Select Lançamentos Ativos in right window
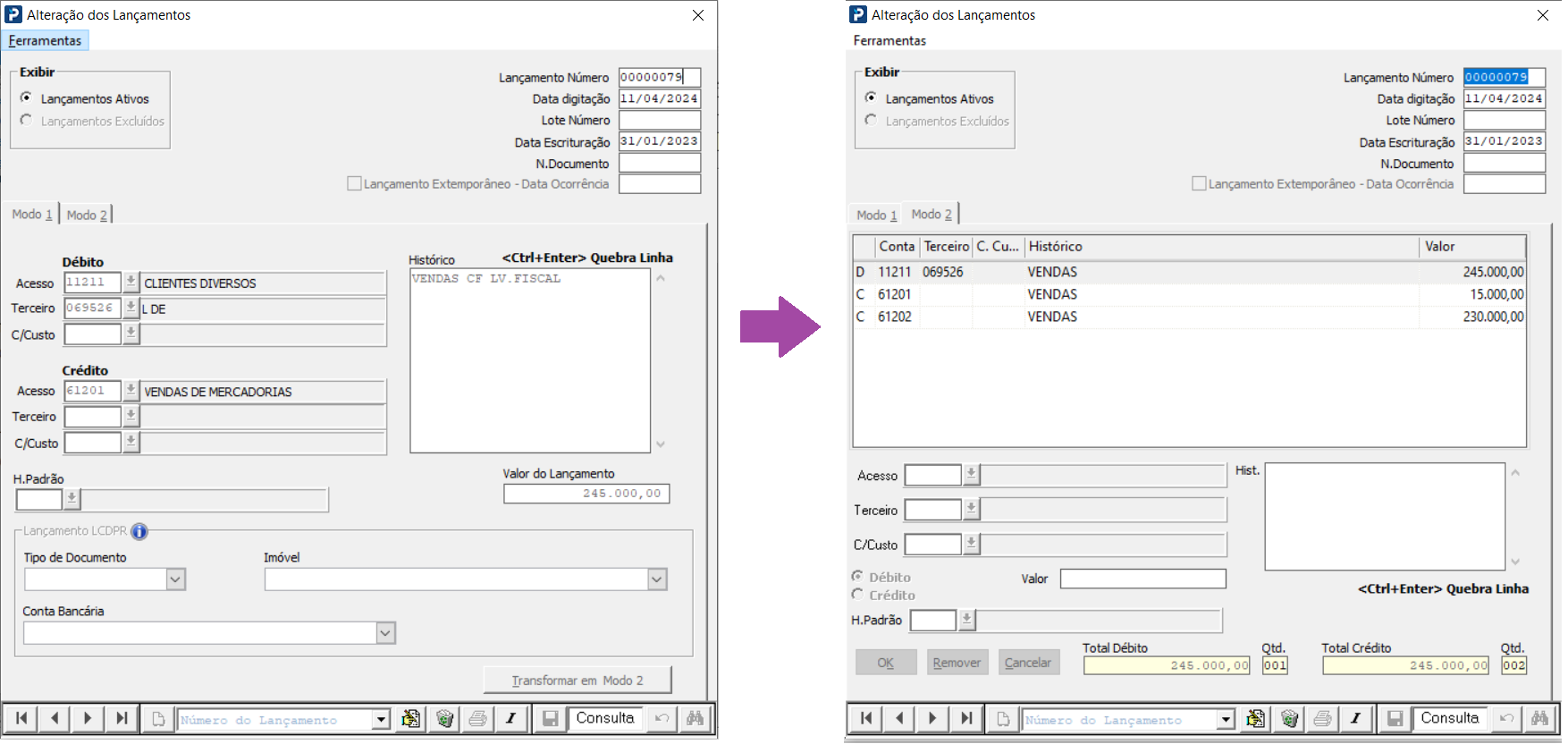Image resolution: width=1568 pixels, height=744 pixels. tap(872, 97)
